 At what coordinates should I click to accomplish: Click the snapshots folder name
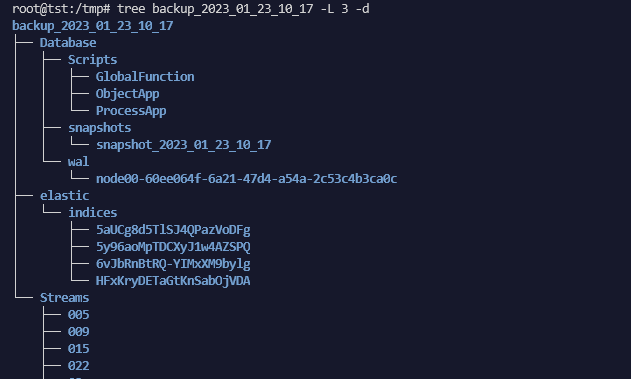[x=99, y=128]
